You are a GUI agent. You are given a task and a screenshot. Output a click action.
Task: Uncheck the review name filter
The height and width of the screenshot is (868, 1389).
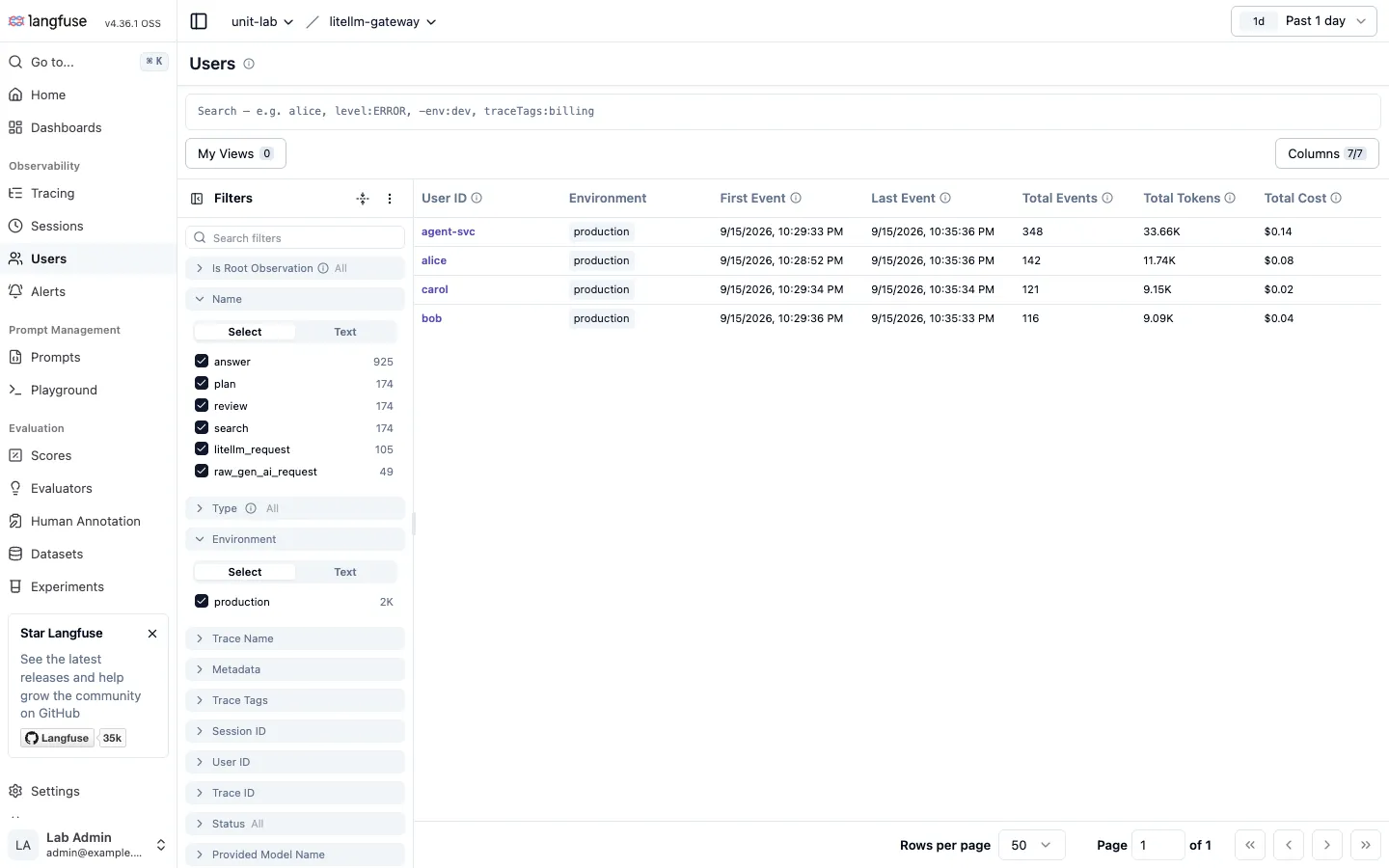coord(202,405)
